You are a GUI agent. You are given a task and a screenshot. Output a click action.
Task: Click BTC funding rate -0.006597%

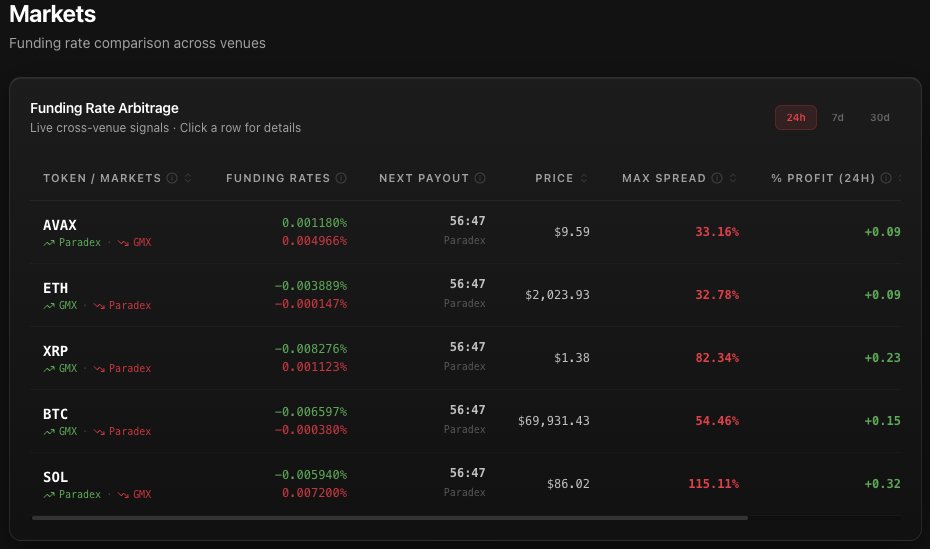point(311,411)
